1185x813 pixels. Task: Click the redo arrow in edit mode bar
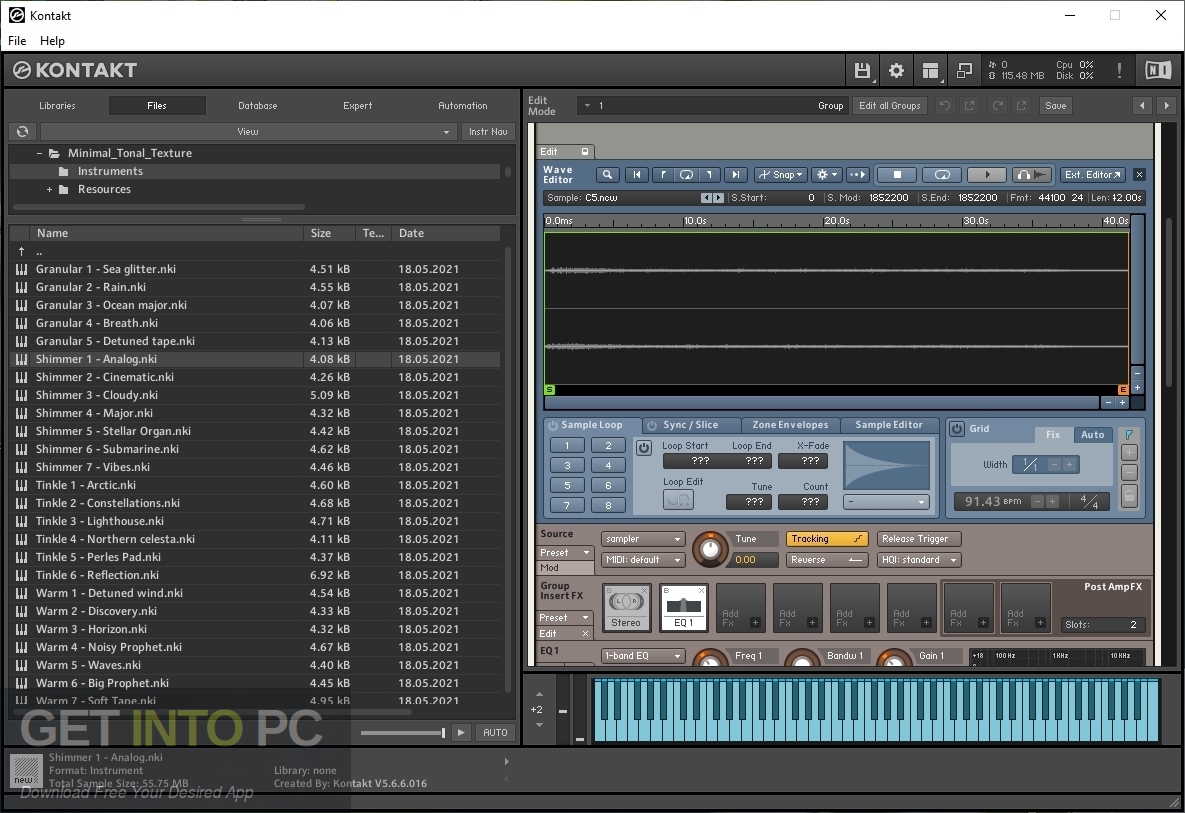click(x=998, y=106)
